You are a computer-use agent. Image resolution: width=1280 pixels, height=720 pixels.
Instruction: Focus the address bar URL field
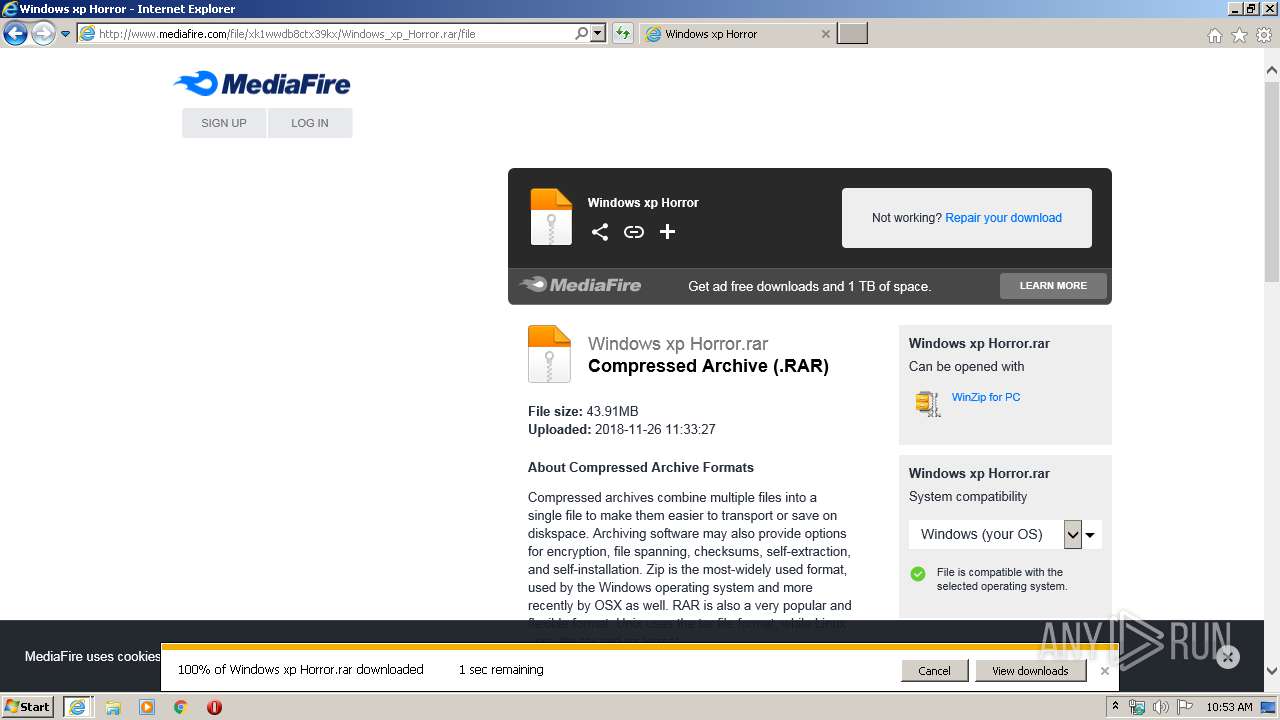pyautogui.click(x=335, y=33)
